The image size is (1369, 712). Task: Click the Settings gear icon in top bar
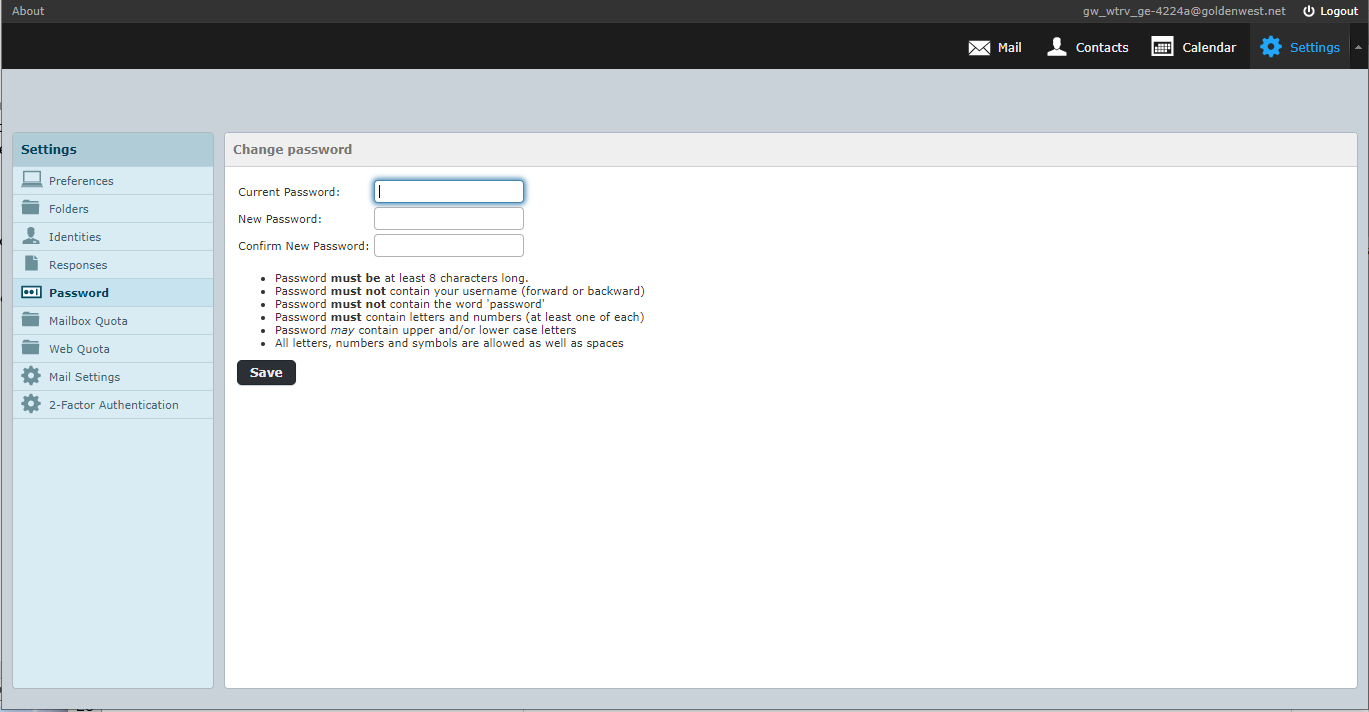pos(1271,46)
